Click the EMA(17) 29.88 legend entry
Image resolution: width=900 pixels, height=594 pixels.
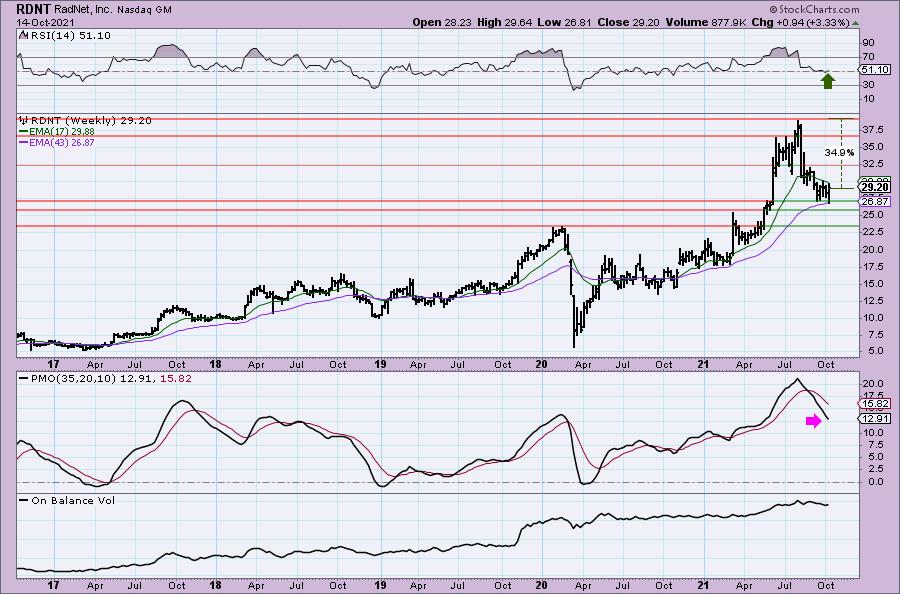tap(57, 131)
